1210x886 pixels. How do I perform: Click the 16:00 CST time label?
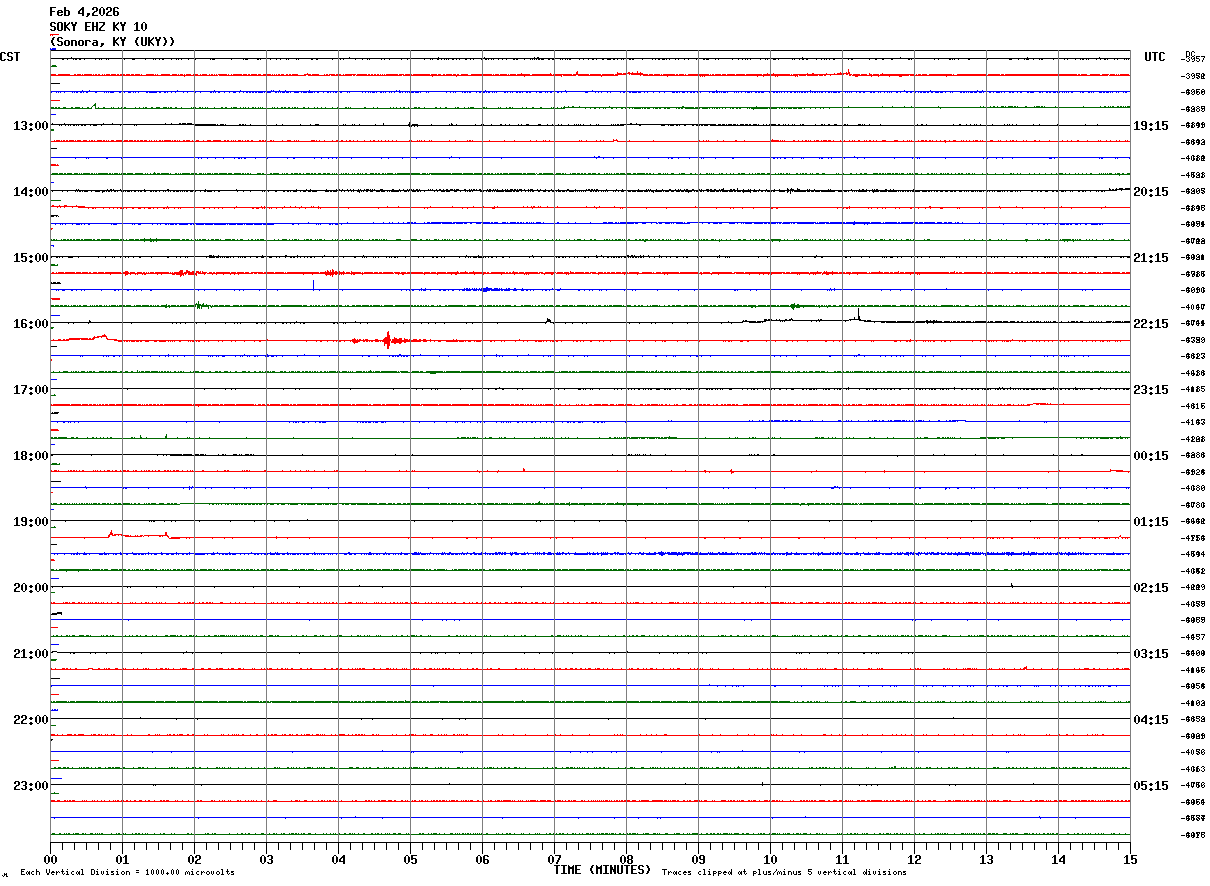[x=31, y=324]
